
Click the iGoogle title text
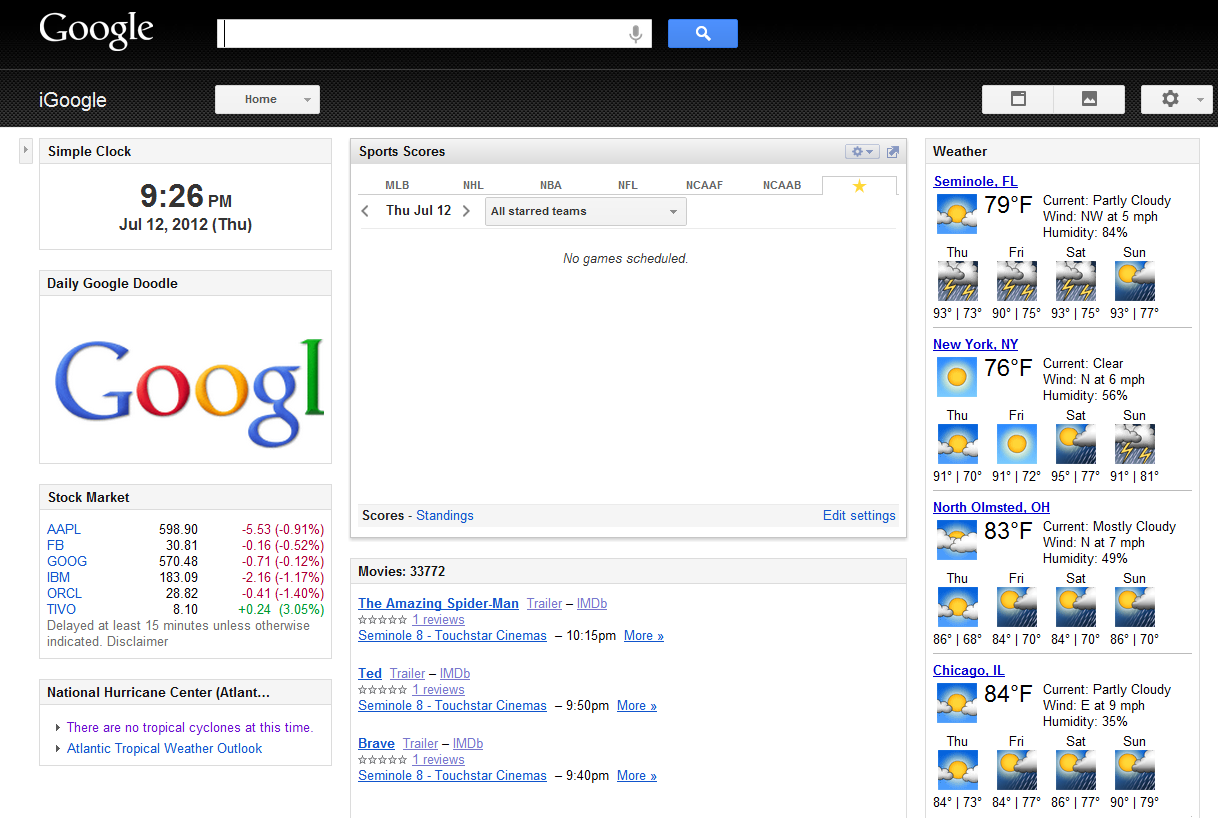(73, 99)
